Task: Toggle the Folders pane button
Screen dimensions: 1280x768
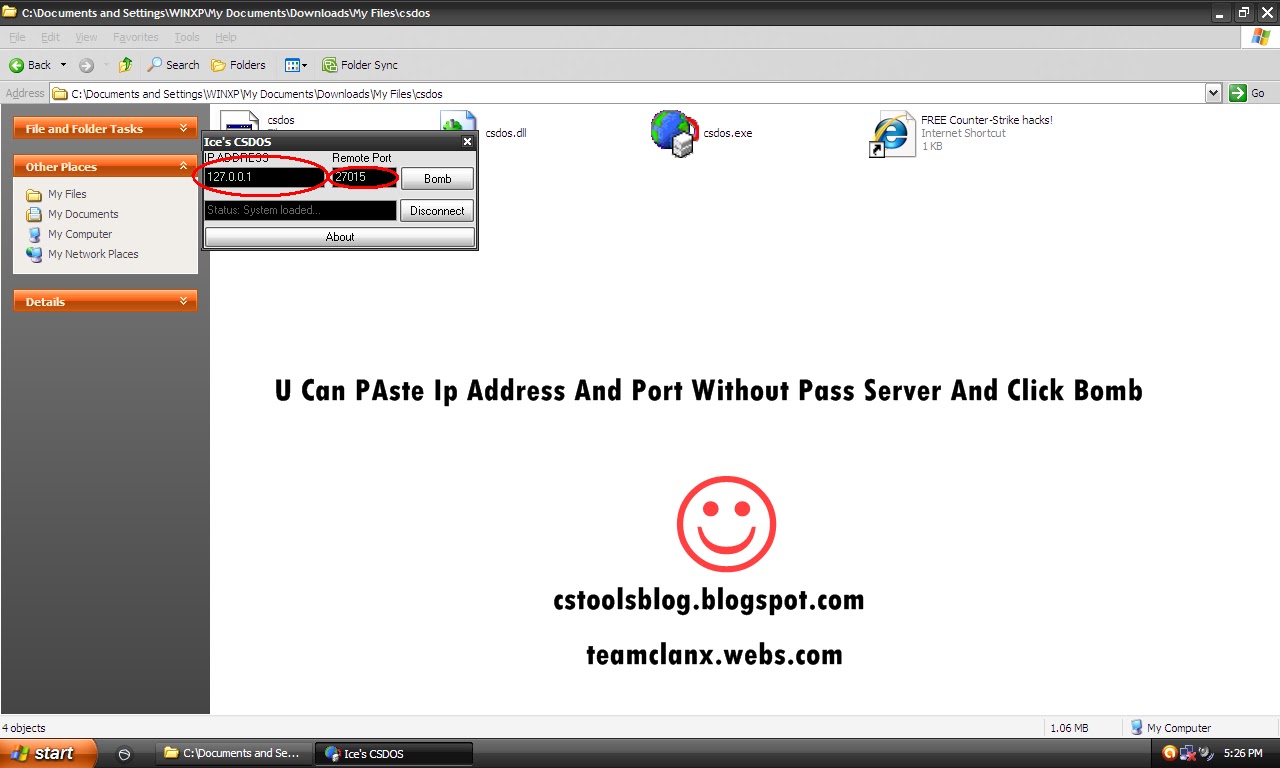Action: 238,65
